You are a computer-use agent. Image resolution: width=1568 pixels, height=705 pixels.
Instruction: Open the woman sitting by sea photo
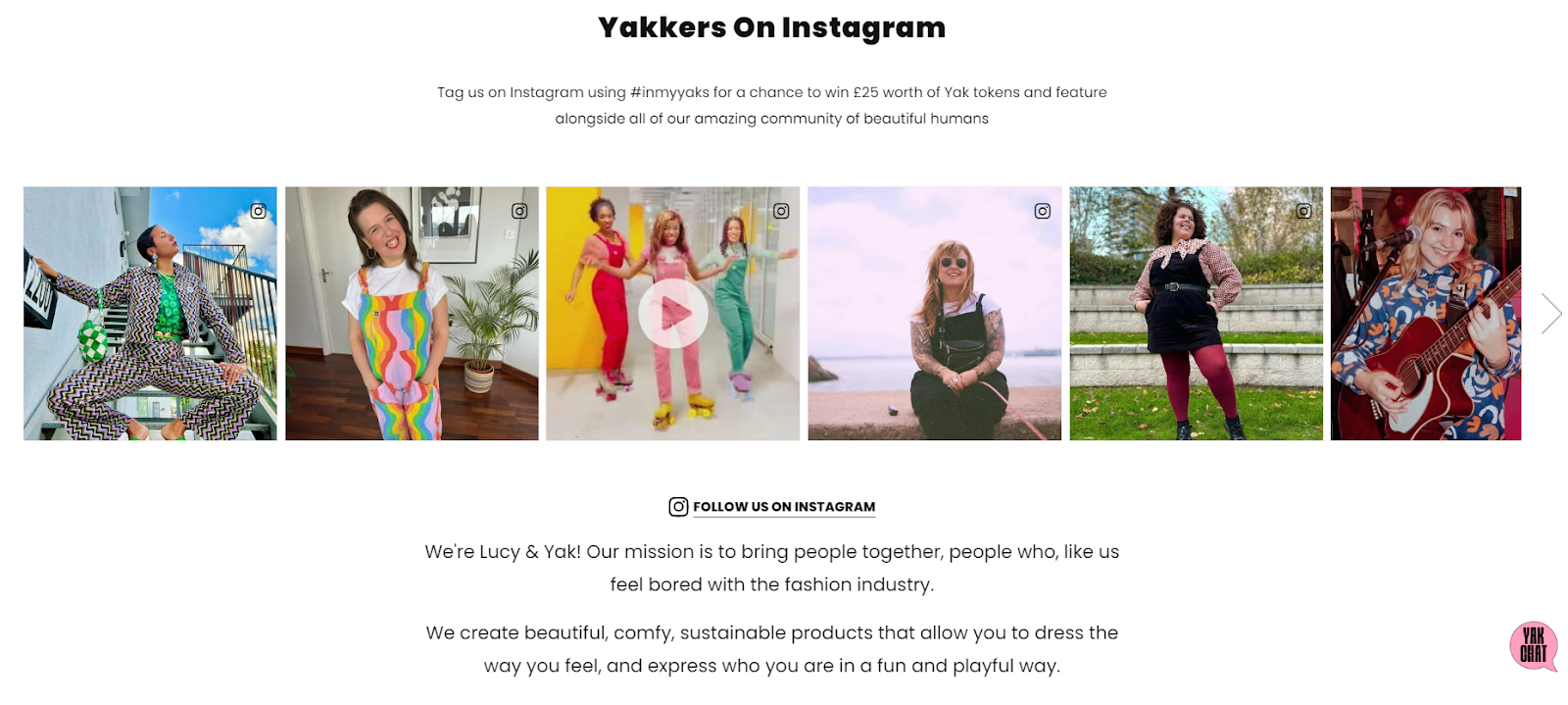click(935, 314)
